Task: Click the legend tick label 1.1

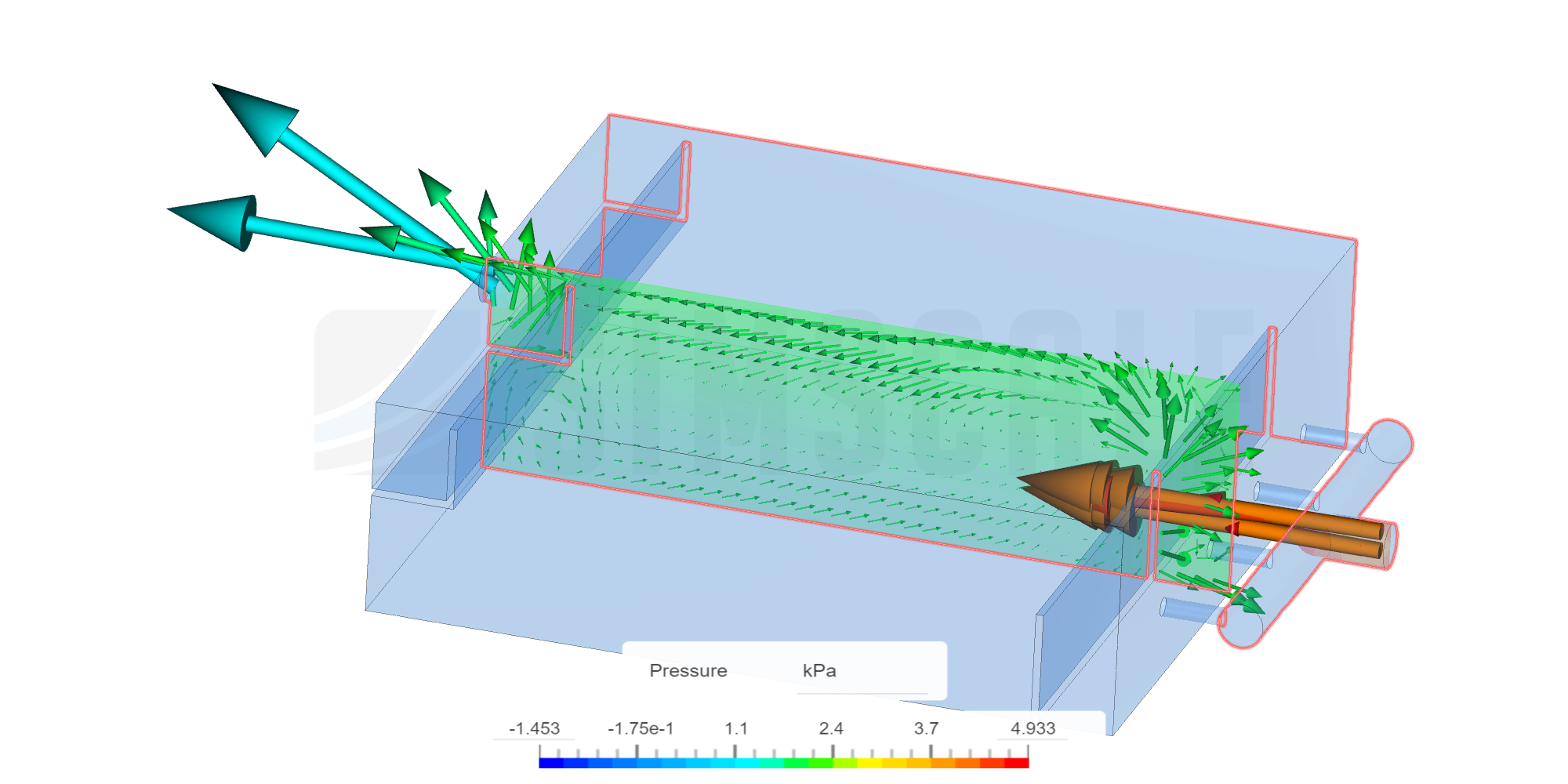Action: click(735, 728)
